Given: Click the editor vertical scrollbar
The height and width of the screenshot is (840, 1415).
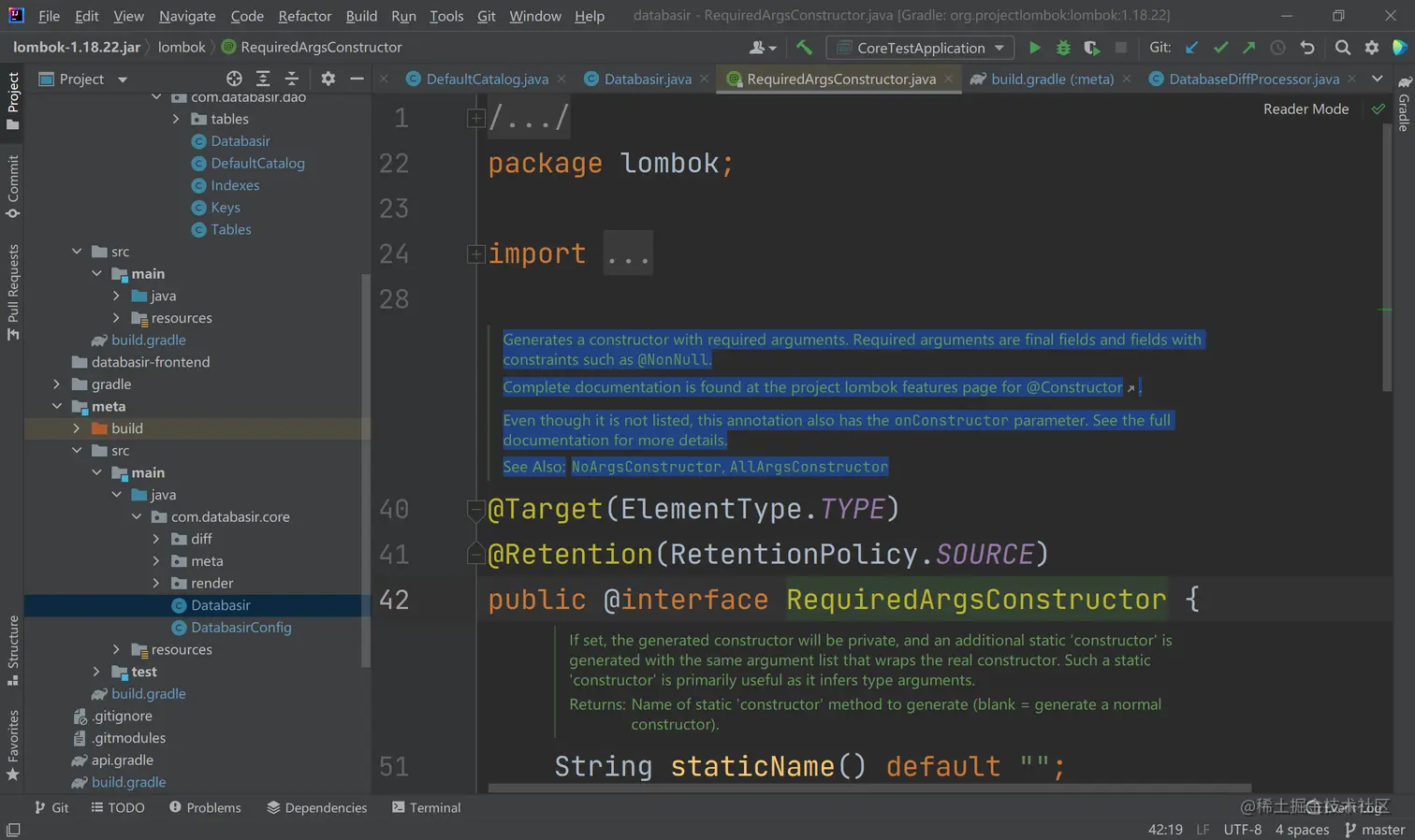Looking at the screenshot, I should 1387,257.
